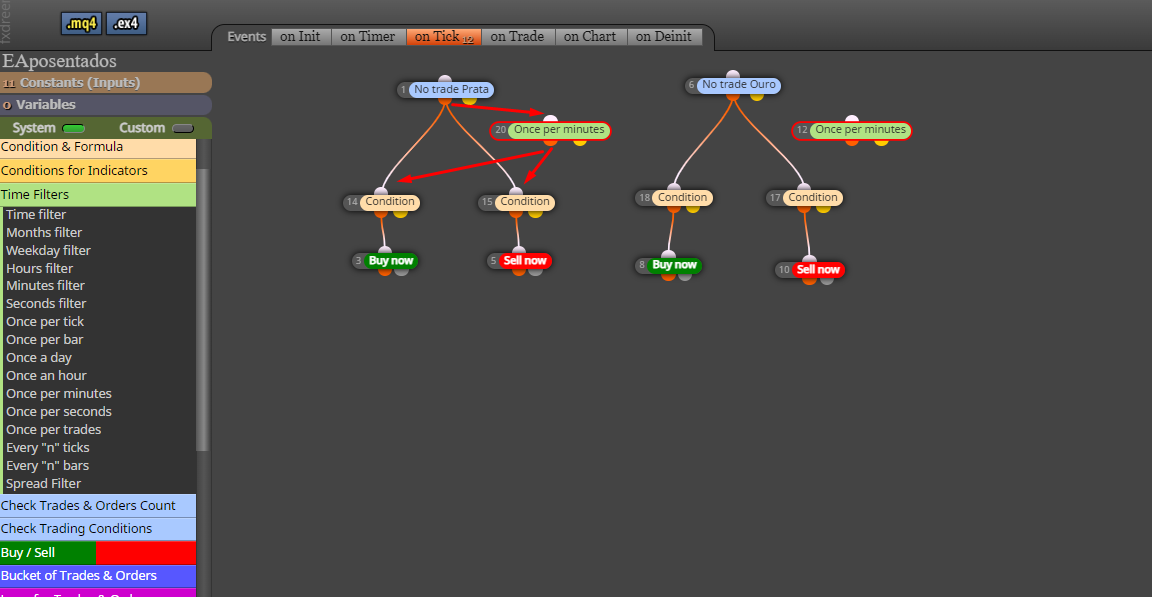Image resolution: width=1152 pixels, height=597 pixels.
Task: Select Once per bar block
Action: [45, 340]
